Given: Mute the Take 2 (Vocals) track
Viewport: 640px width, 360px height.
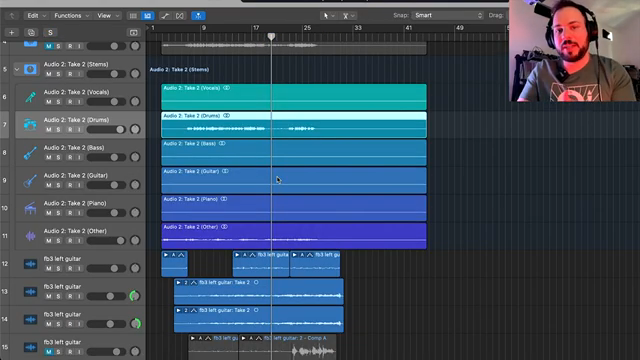Looking at the screenshot, I should pos(49,102).
